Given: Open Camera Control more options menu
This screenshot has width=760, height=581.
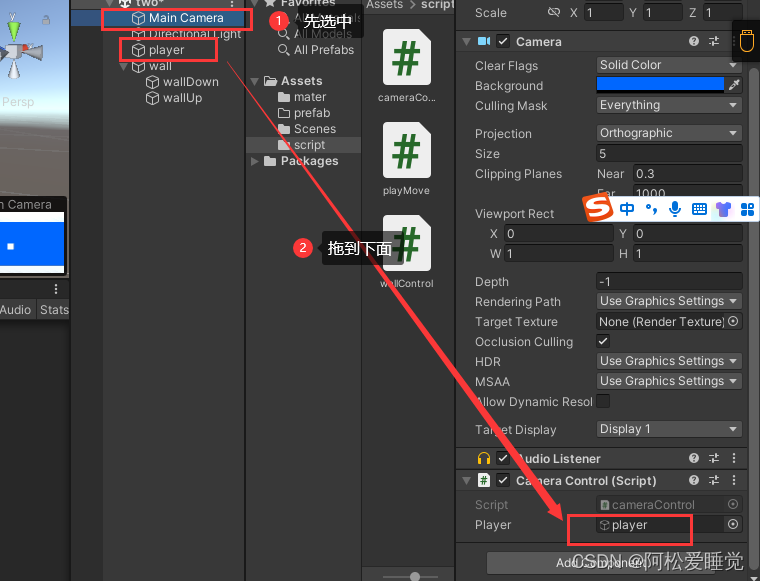Looking at the screenshot, I should point(734,480).
